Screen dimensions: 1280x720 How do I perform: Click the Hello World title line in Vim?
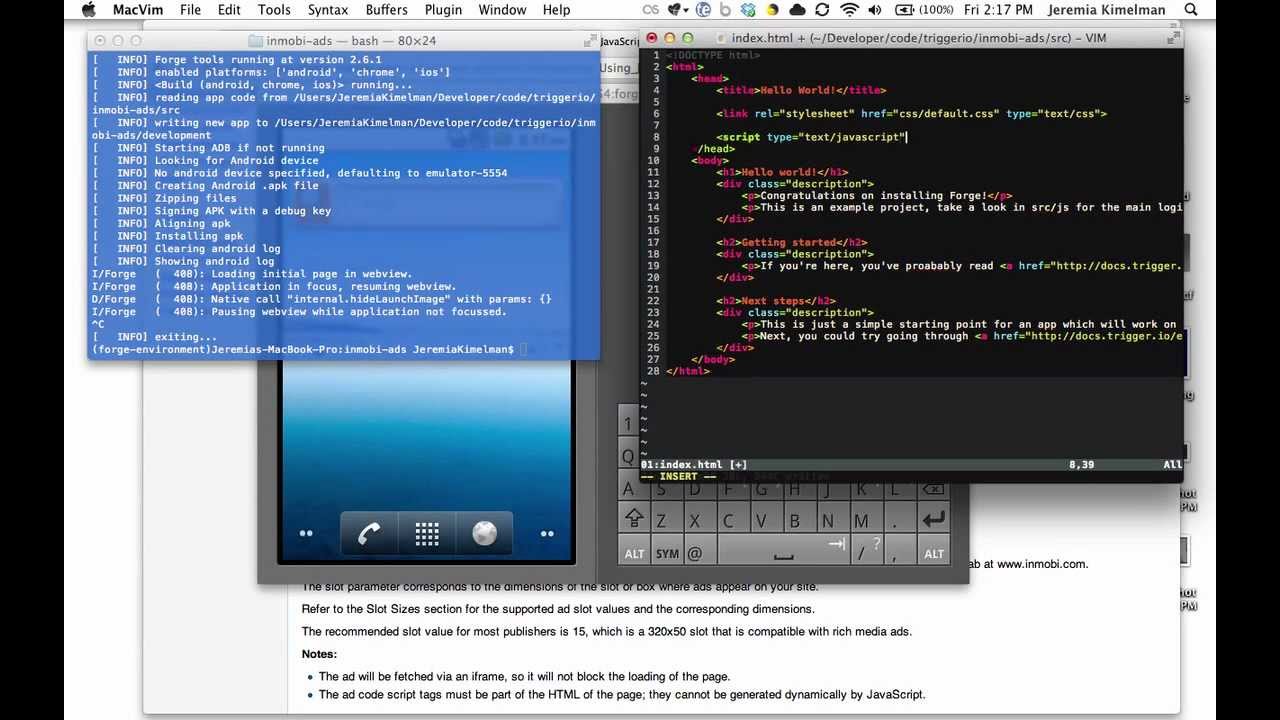pyautogui.click(x=802, y=90)
